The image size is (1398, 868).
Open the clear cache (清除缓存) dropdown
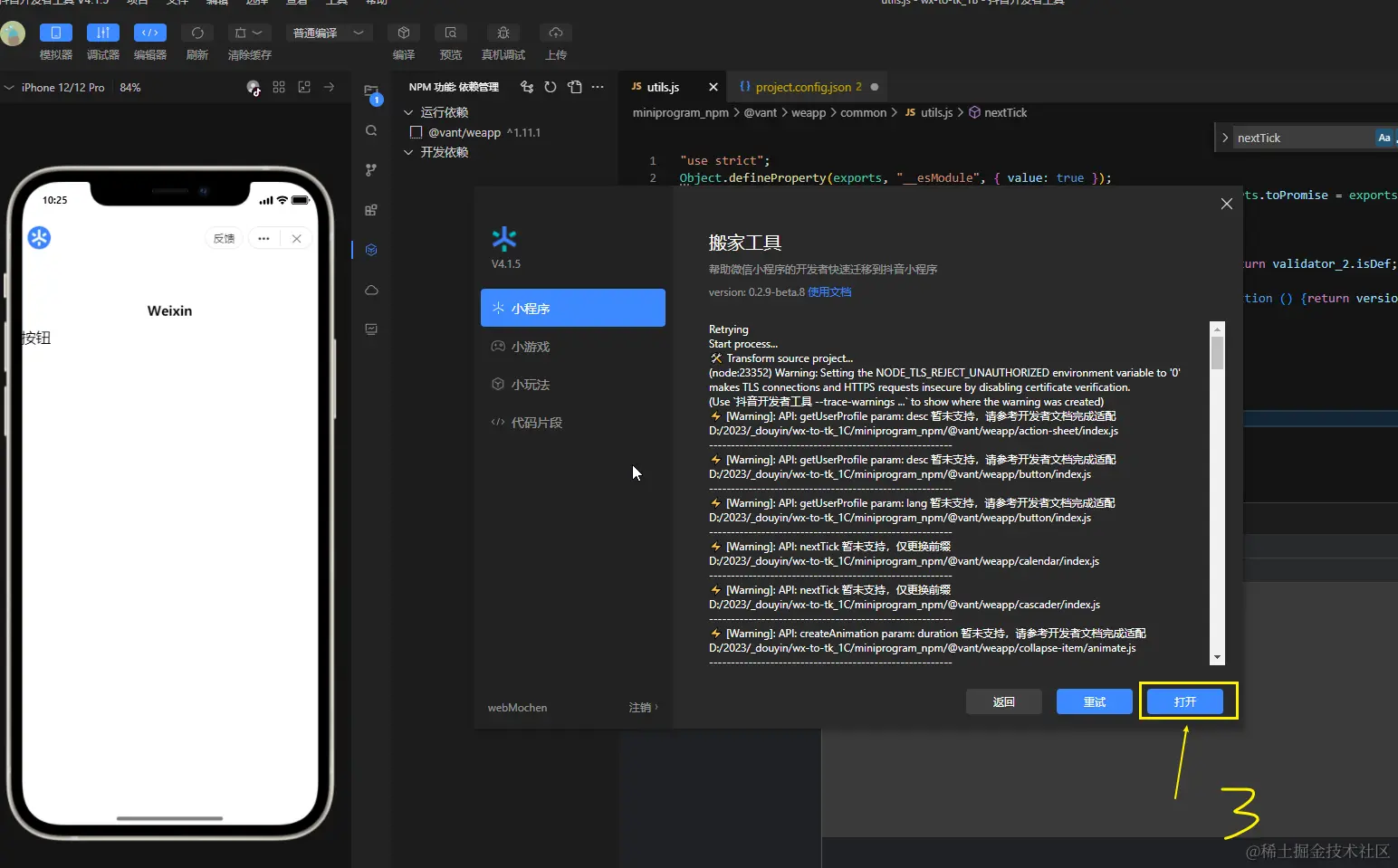pyautogui.click(x=248, y=33)
